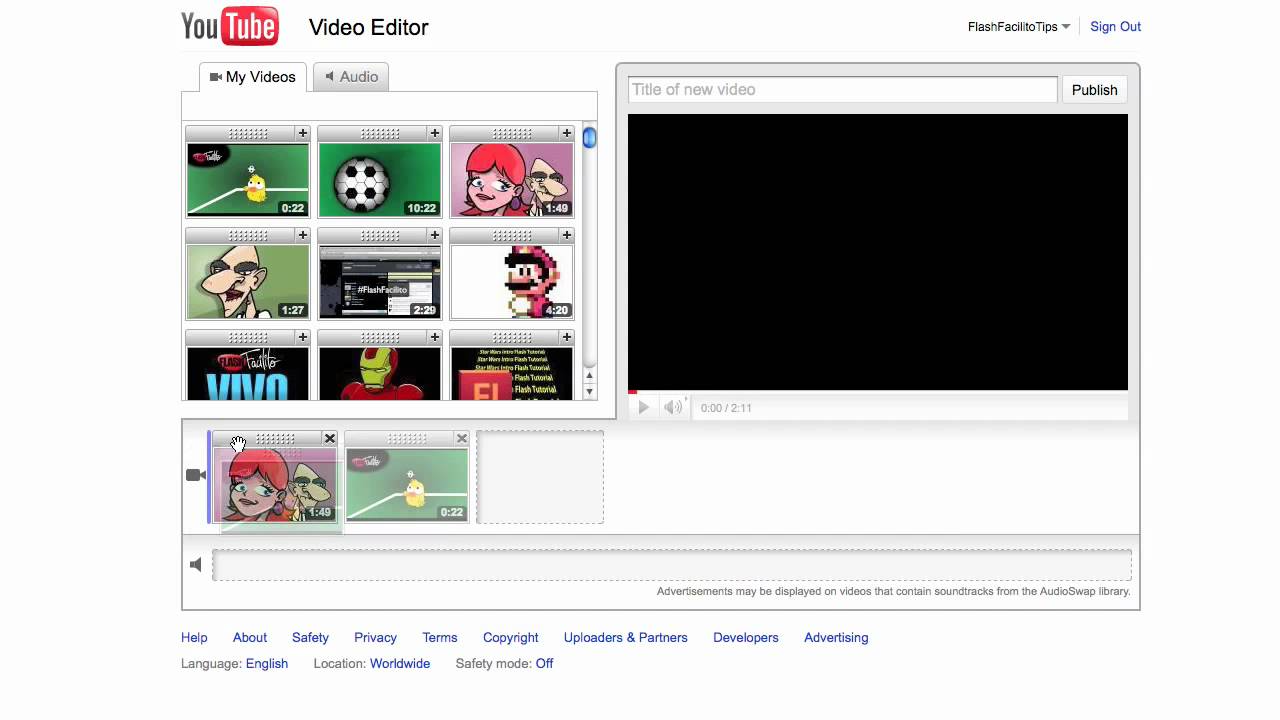This screenshot has width=1280, height=720.
Task: Click the audio track speaker icon
Action: pos(196,565)
